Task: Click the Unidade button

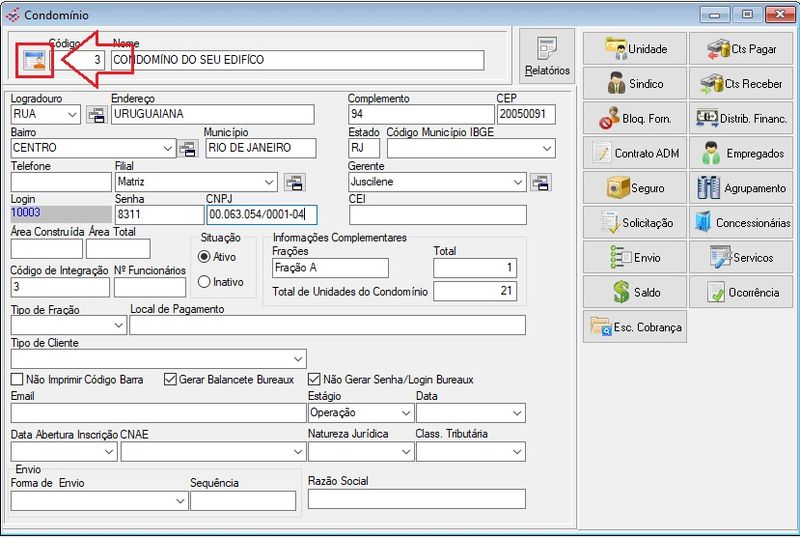Action: pos(635,49)
